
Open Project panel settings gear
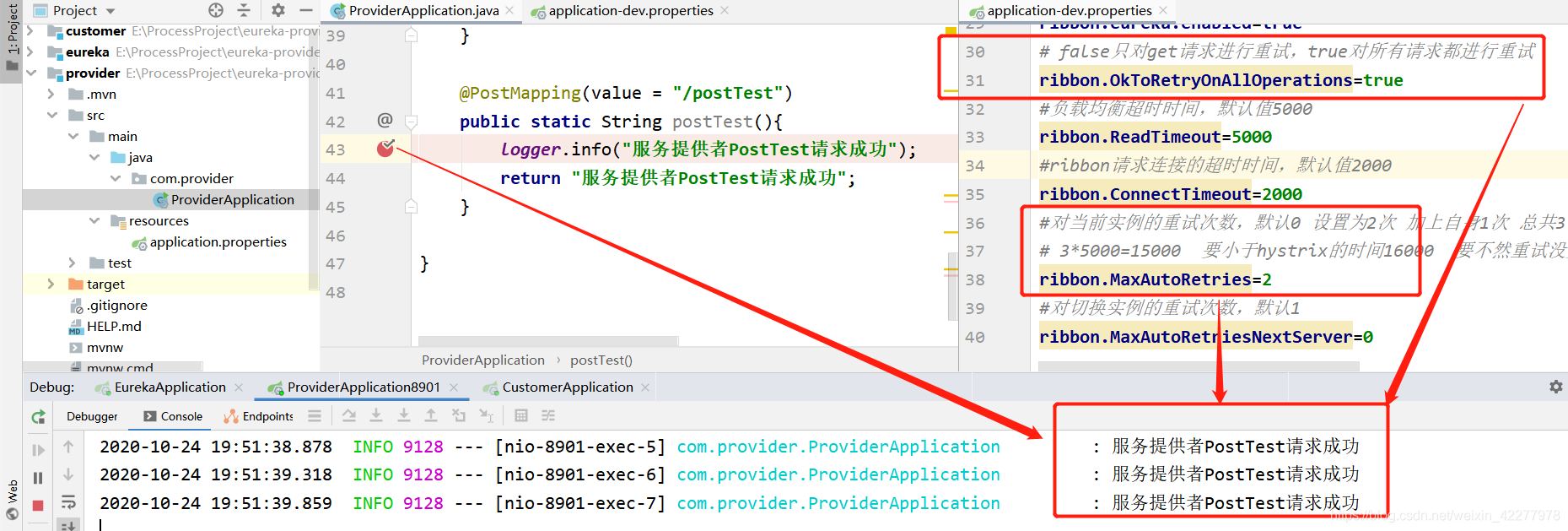(278, 10)
